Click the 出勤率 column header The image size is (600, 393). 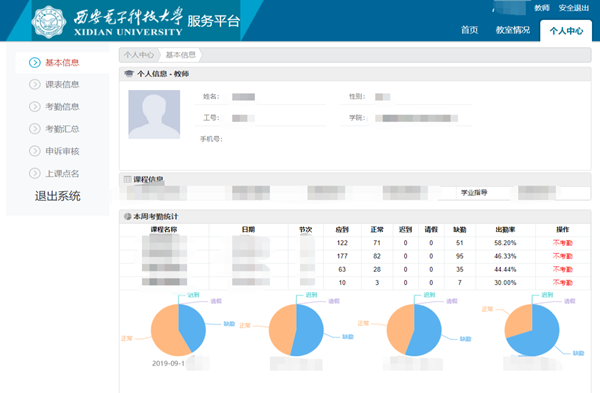click(505, 230)
